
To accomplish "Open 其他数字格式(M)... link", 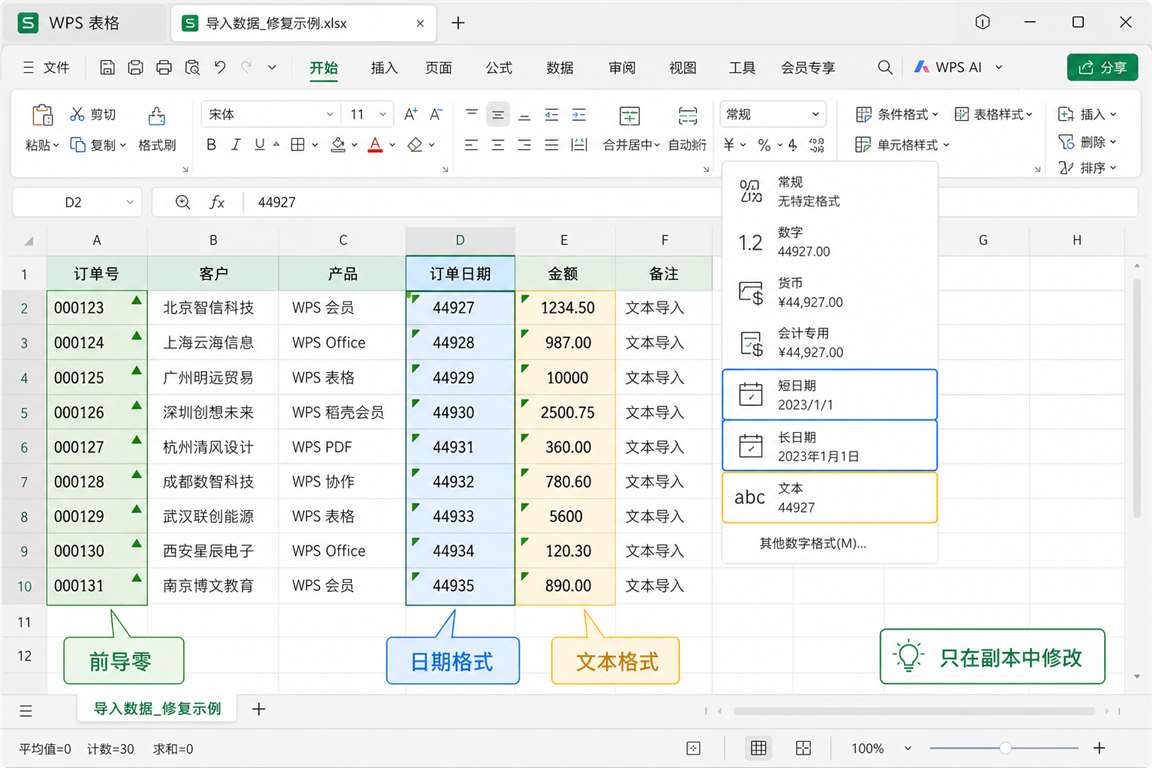I will [813, 544].
